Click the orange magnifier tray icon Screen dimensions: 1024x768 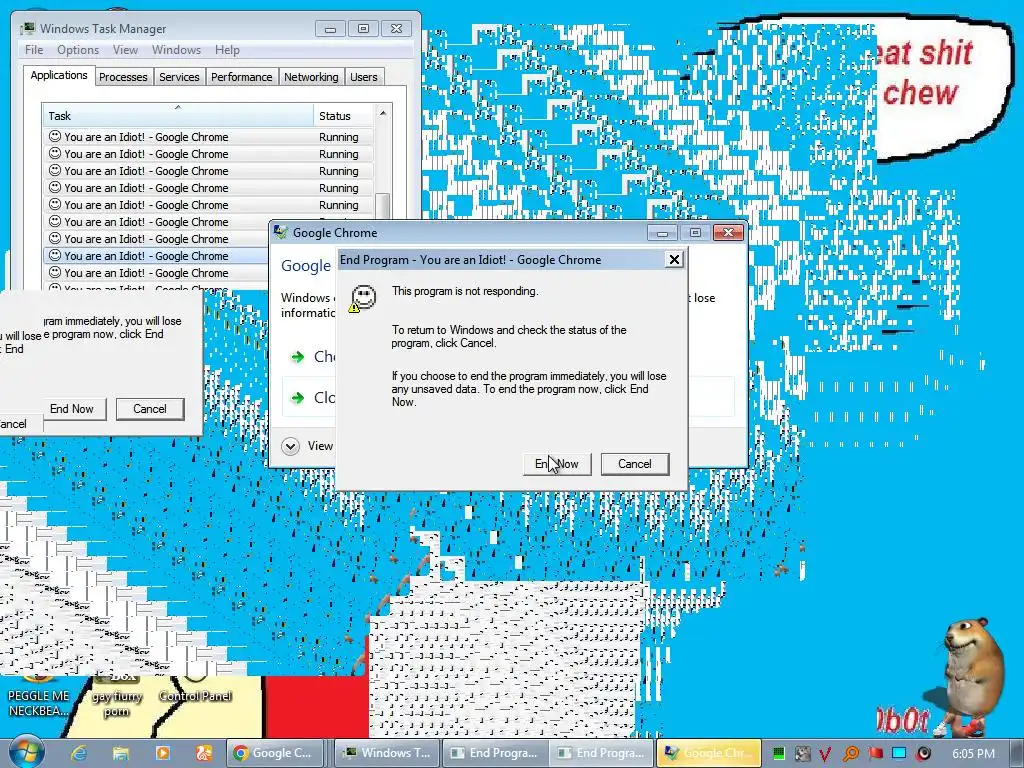850,754
